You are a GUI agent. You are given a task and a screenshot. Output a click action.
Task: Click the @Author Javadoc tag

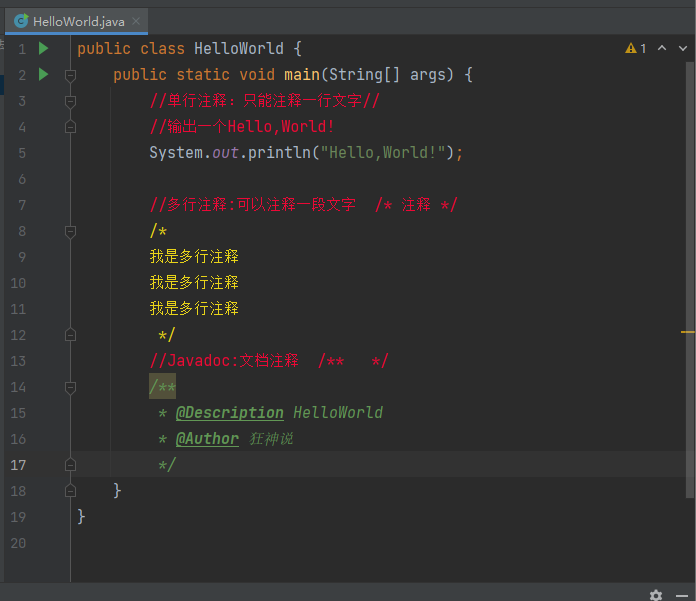click(207, 439)
